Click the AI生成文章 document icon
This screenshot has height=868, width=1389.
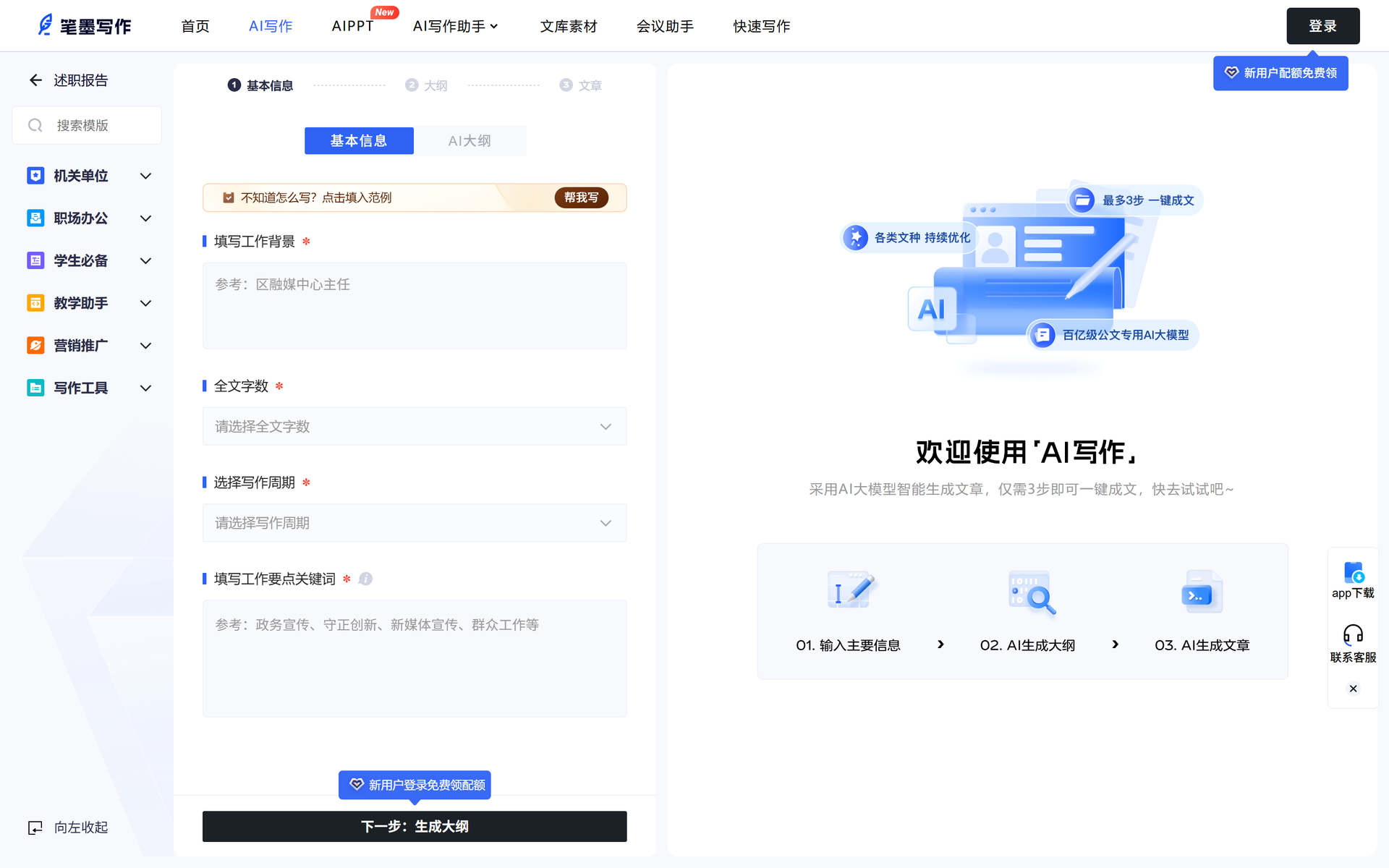[x=1202, y=592]
